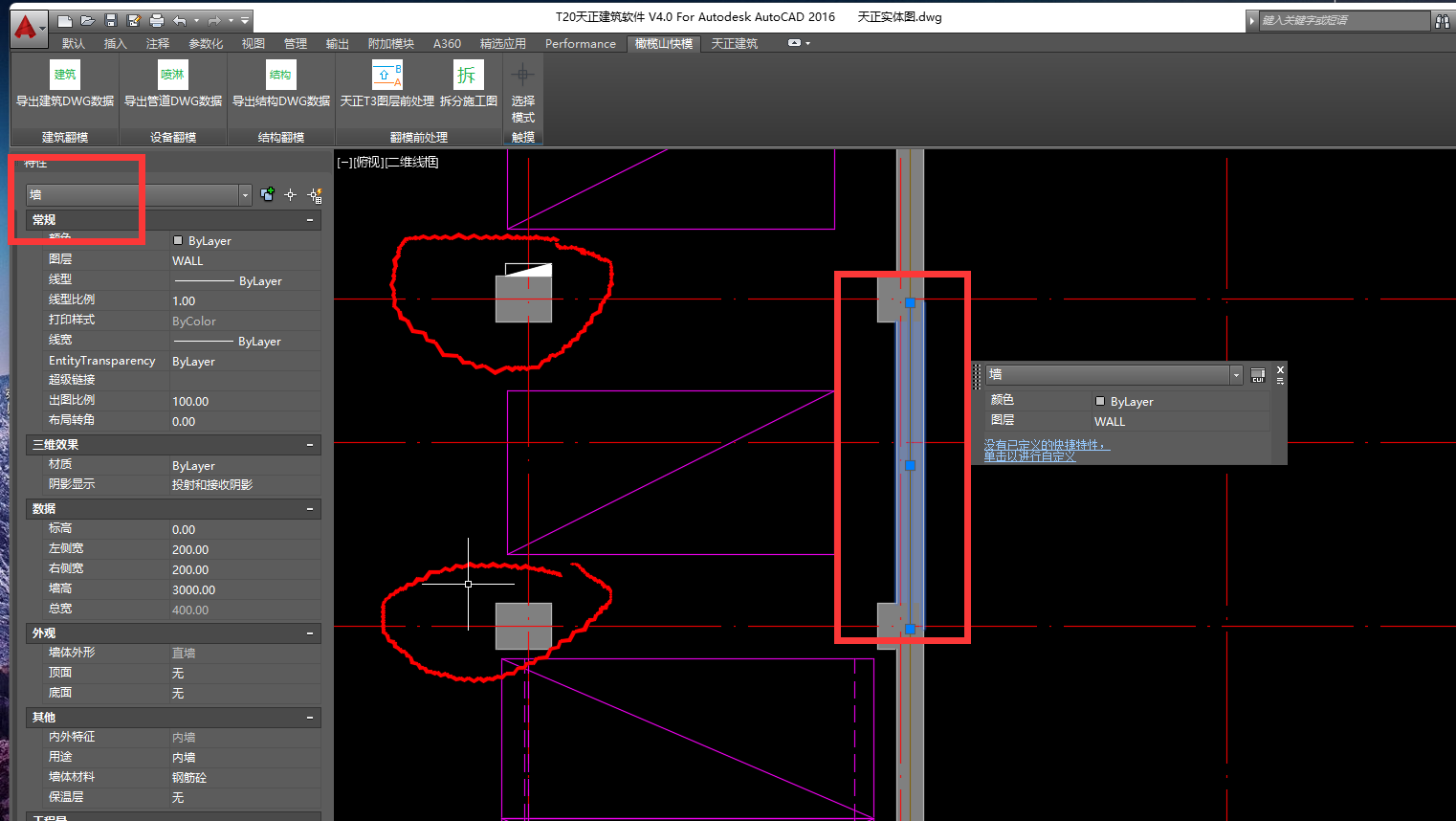Open the Redo history dropdown arrow
The width and height of the screenshot is (1456, 821).
[x=231, y=20]
